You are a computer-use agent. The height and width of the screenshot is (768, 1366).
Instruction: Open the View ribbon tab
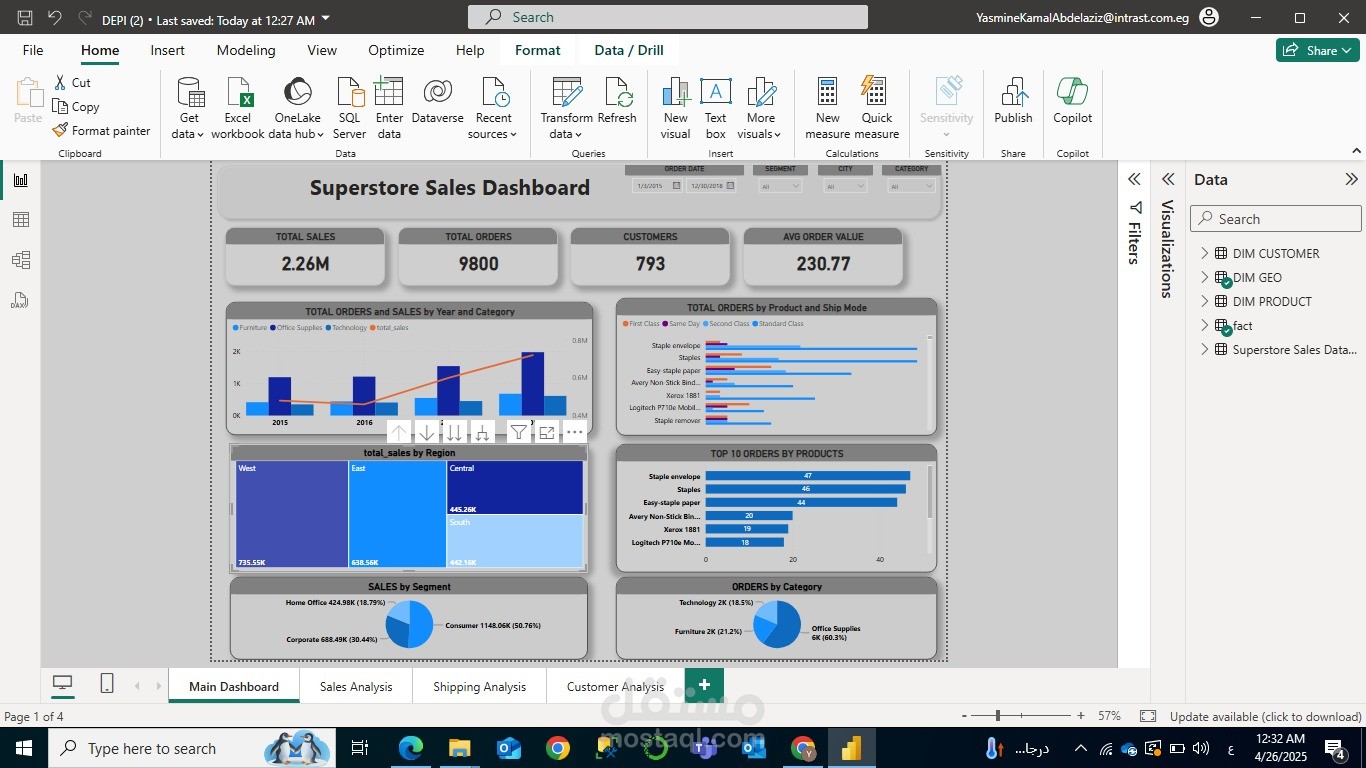(322, 50)
